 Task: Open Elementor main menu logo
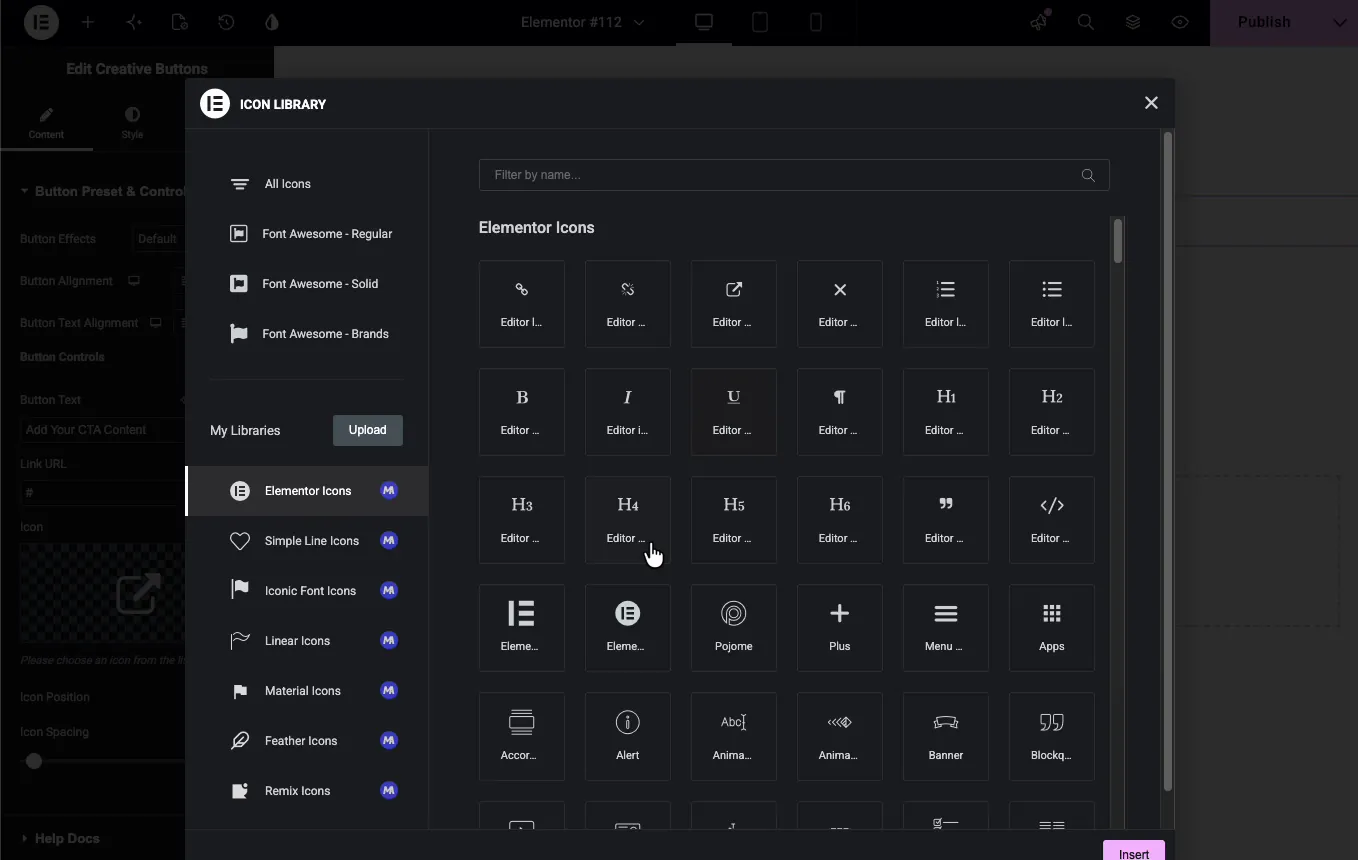pos(42,22)
